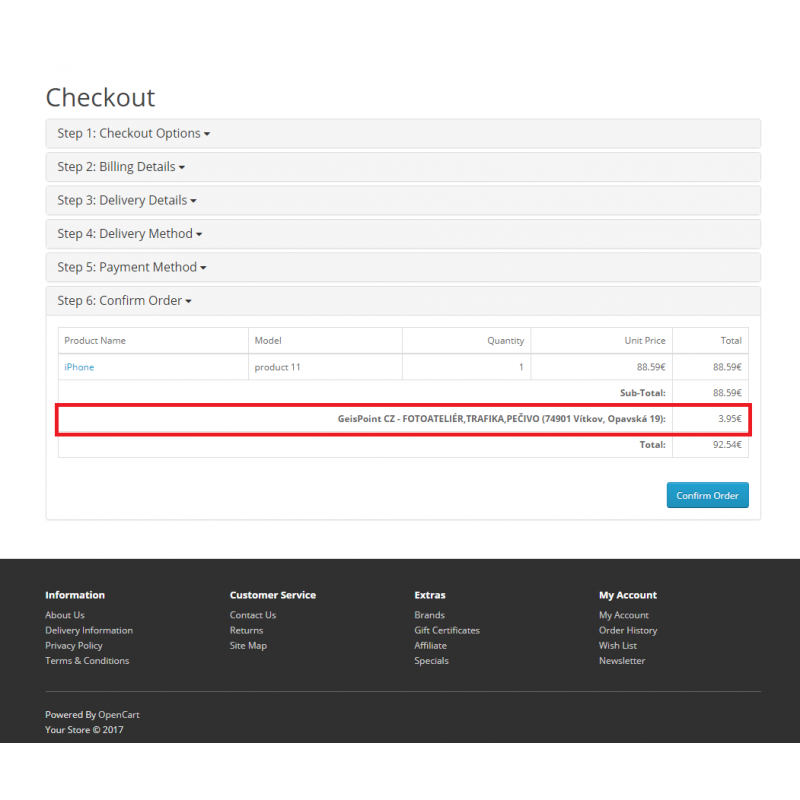Image resolution: width=800 pixels, height=800 pixels.
Task: Click Contact Us in footer
Action: (253, 615)
